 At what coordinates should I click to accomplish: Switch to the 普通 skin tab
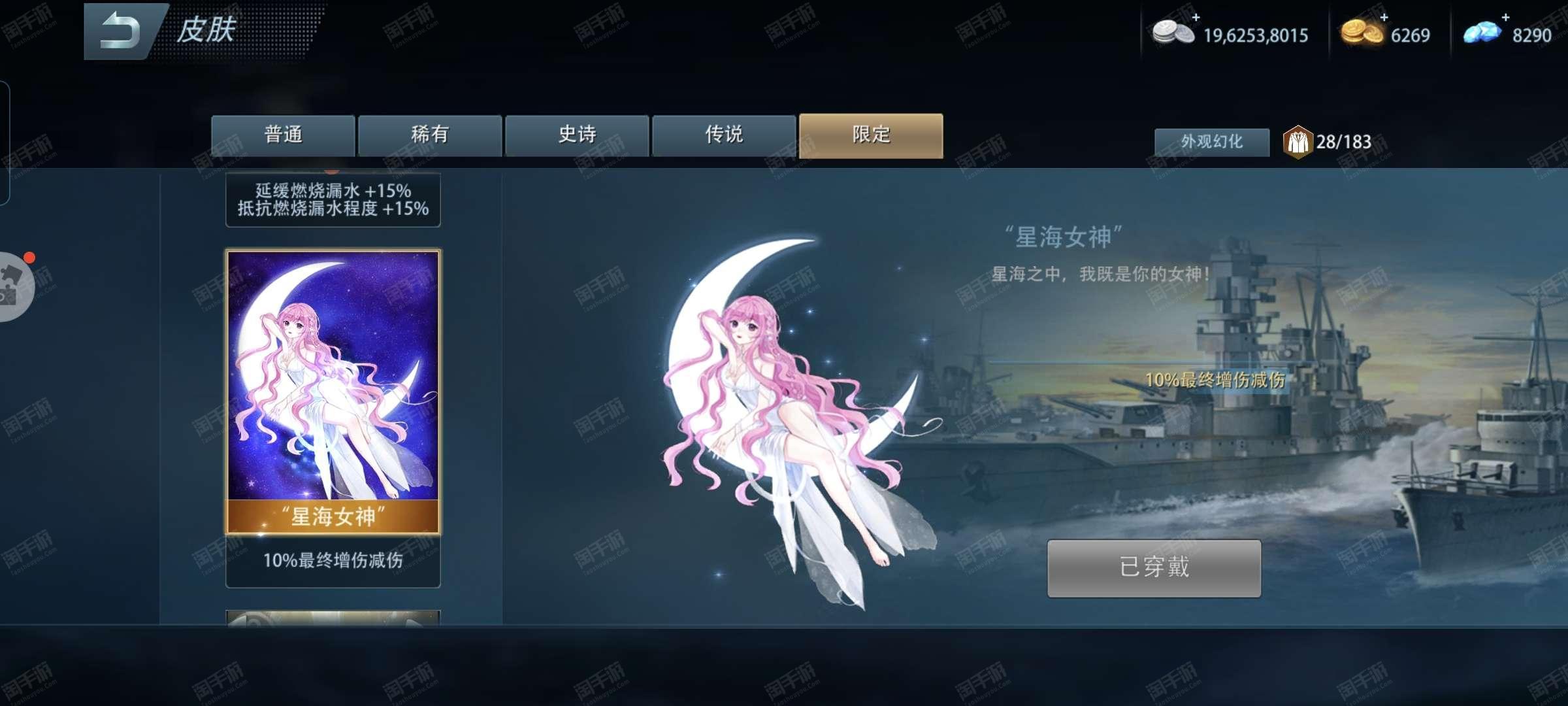coord(283,135)
